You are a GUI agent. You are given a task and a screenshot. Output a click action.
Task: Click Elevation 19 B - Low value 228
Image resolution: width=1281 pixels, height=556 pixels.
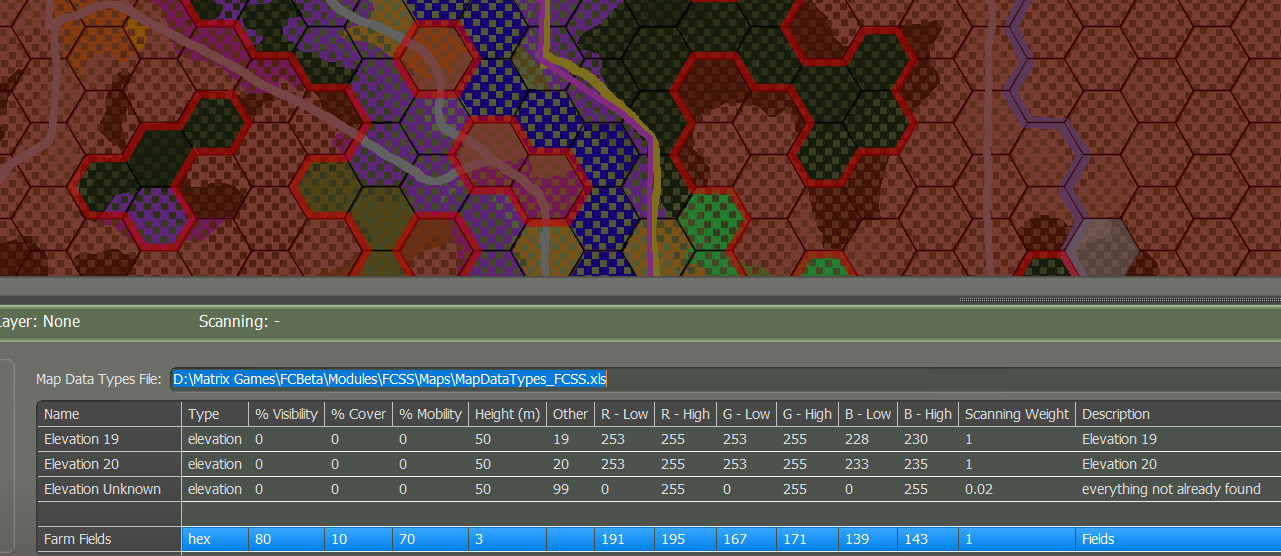click(x=868, y=439)
